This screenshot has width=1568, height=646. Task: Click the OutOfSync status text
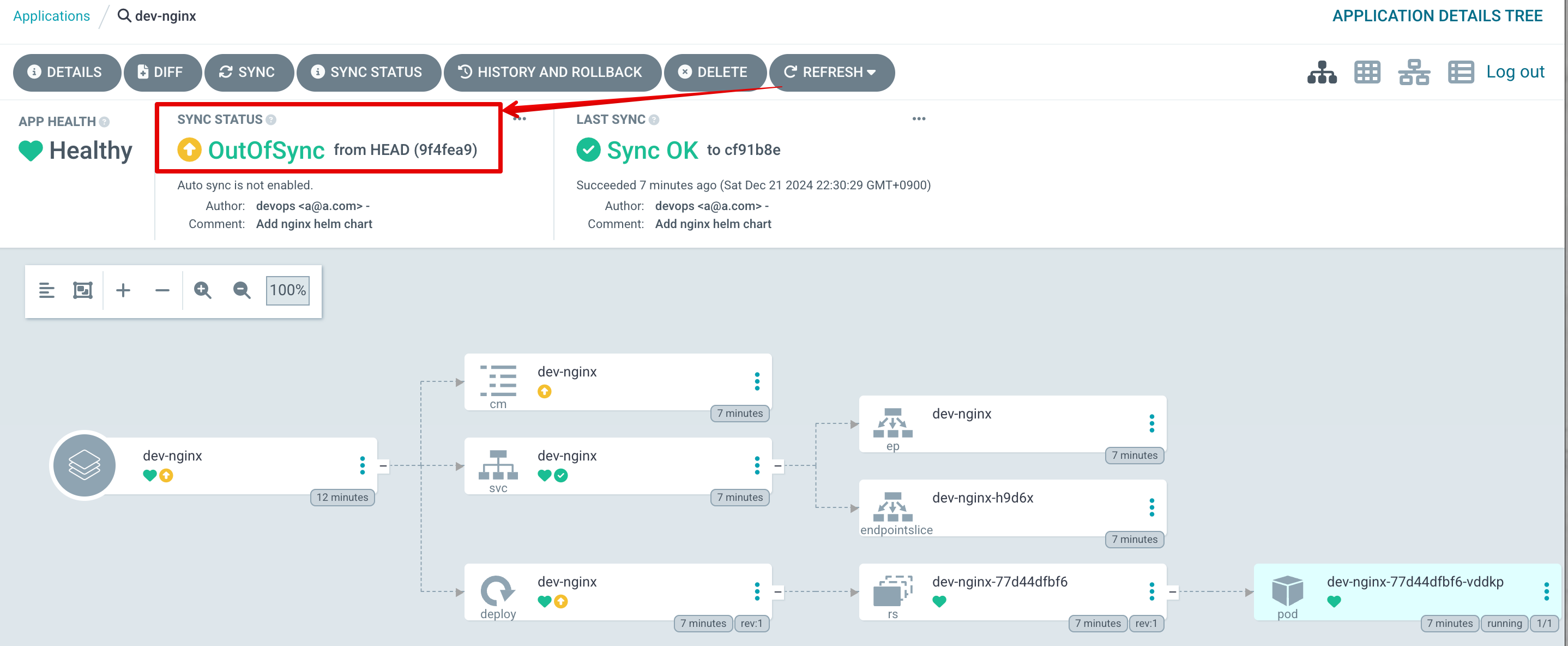(x=266, y=150)
